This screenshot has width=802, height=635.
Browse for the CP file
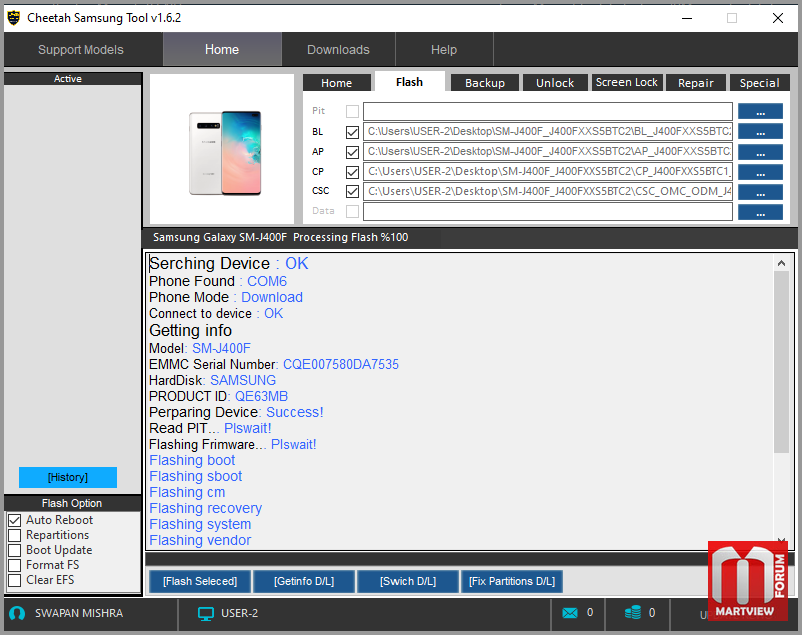760,172
